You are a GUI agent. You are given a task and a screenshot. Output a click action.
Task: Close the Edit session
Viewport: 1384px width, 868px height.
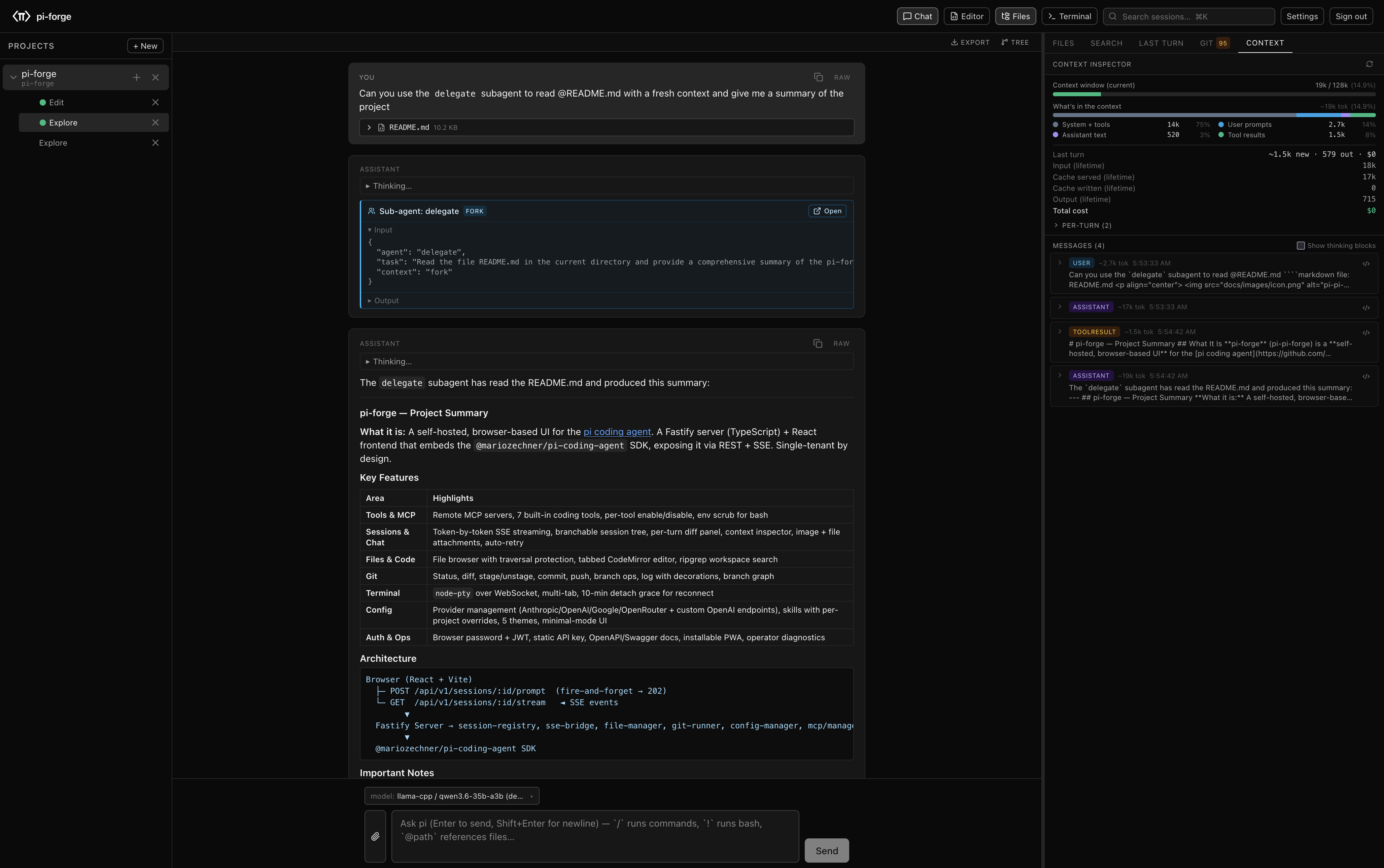click(155, 102)
